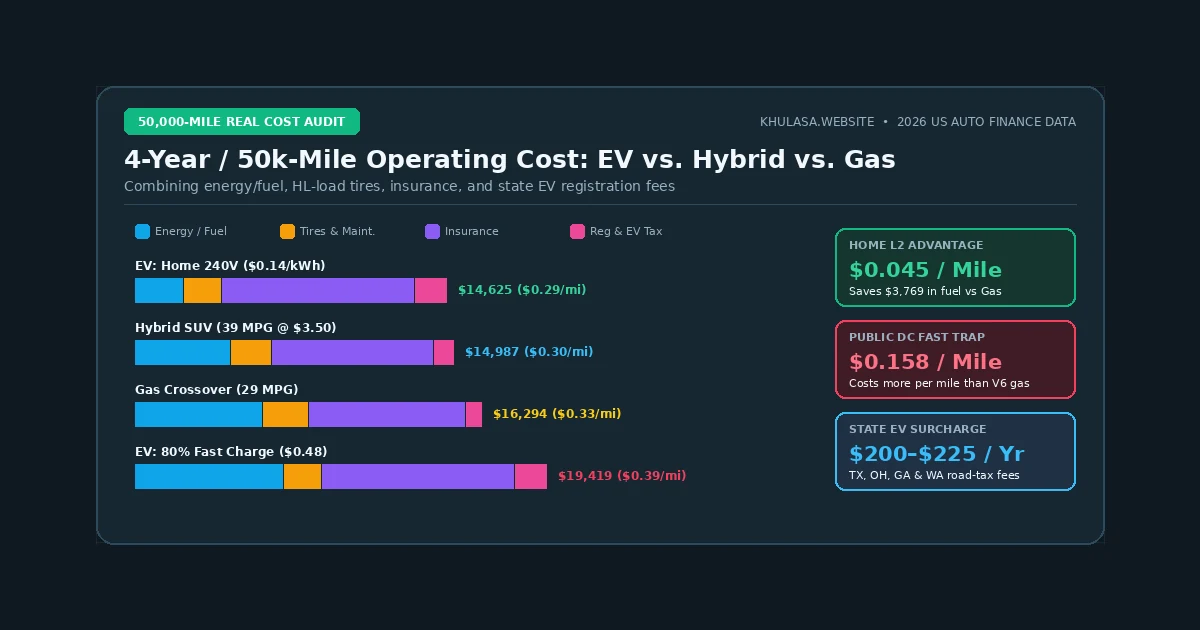This screenshot has height=630, width=1200.
Task: Click the $14,625 ($0.29/mi) total value
Action: click(522, 290)
